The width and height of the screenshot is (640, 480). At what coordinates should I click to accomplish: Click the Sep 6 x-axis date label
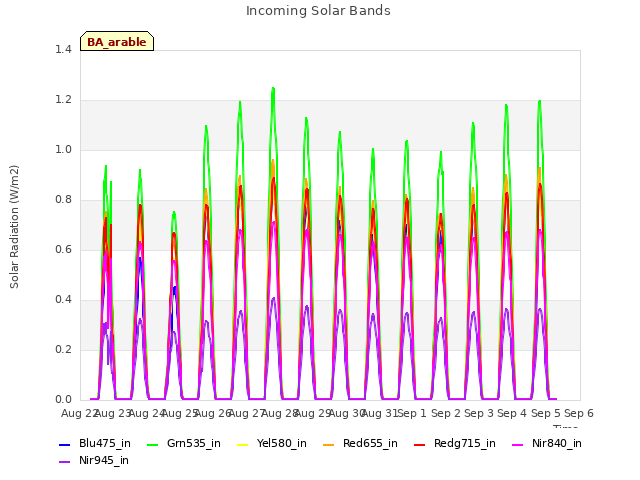click(x=579, y=413)
